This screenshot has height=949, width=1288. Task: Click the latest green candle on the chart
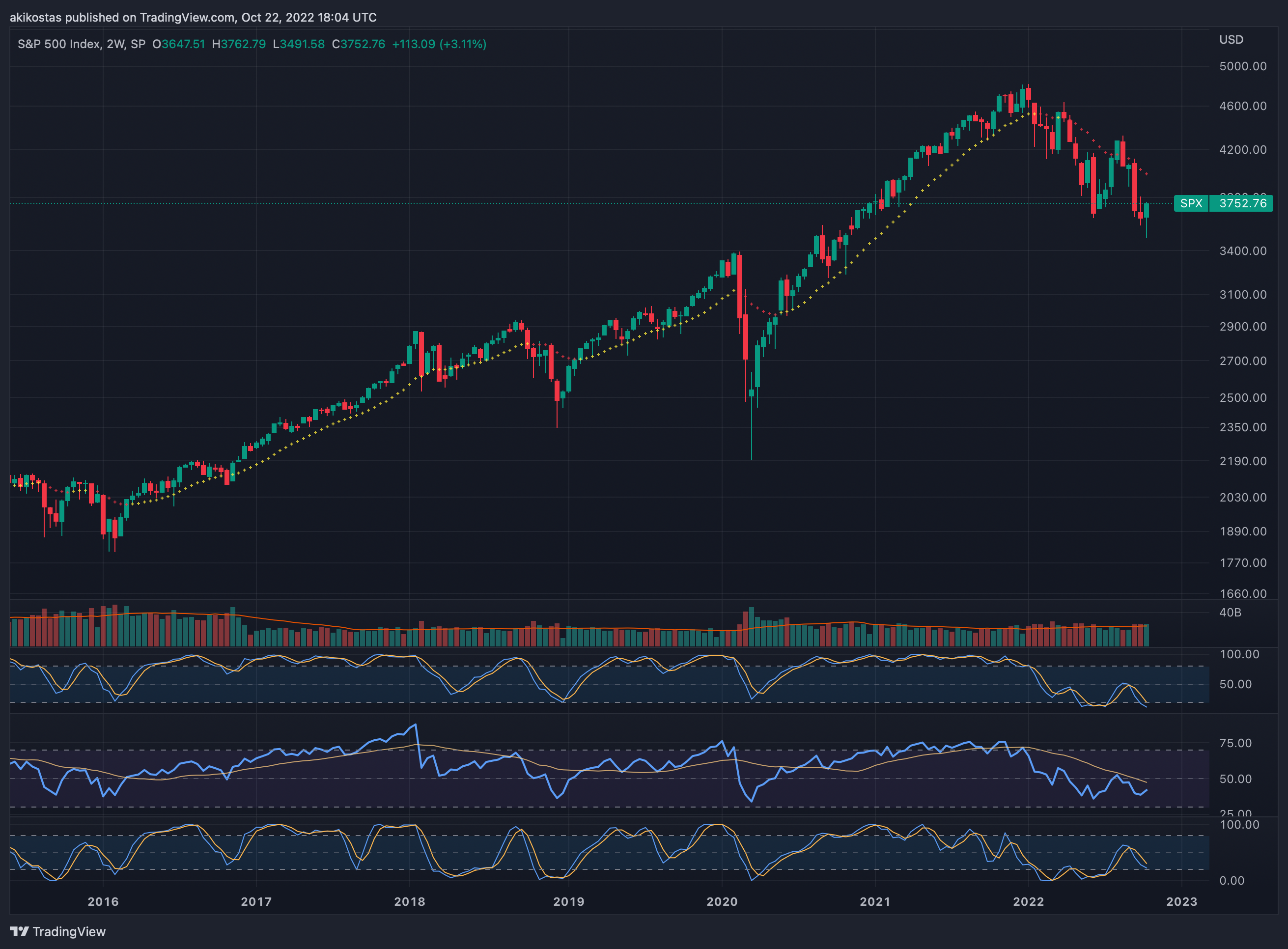pos(1147,210)
